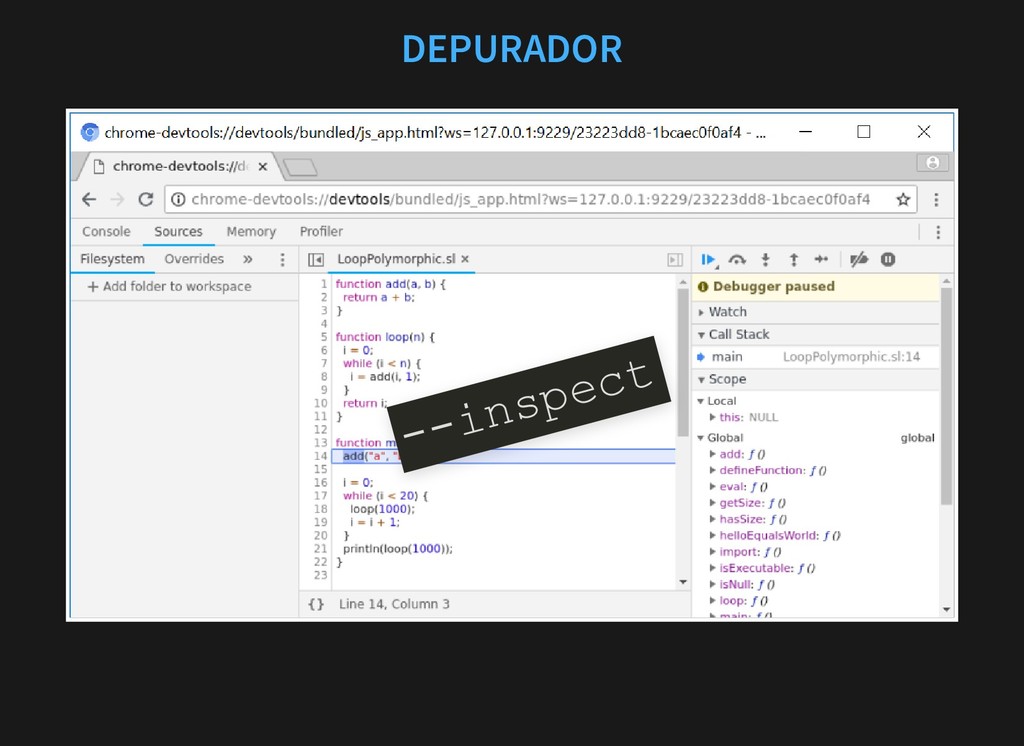Step into next function call
The width and height of the screenshot is (1024, 746).
[765, 259]
